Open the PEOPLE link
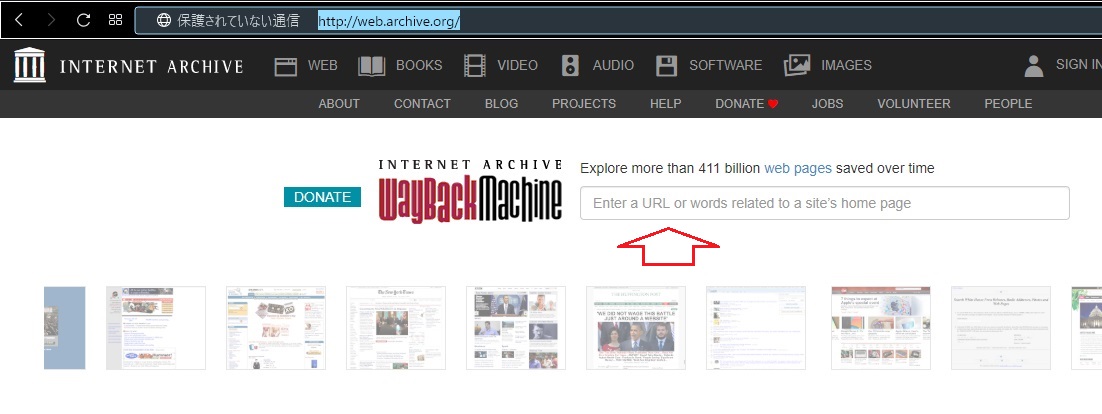 click(1008, 103)
